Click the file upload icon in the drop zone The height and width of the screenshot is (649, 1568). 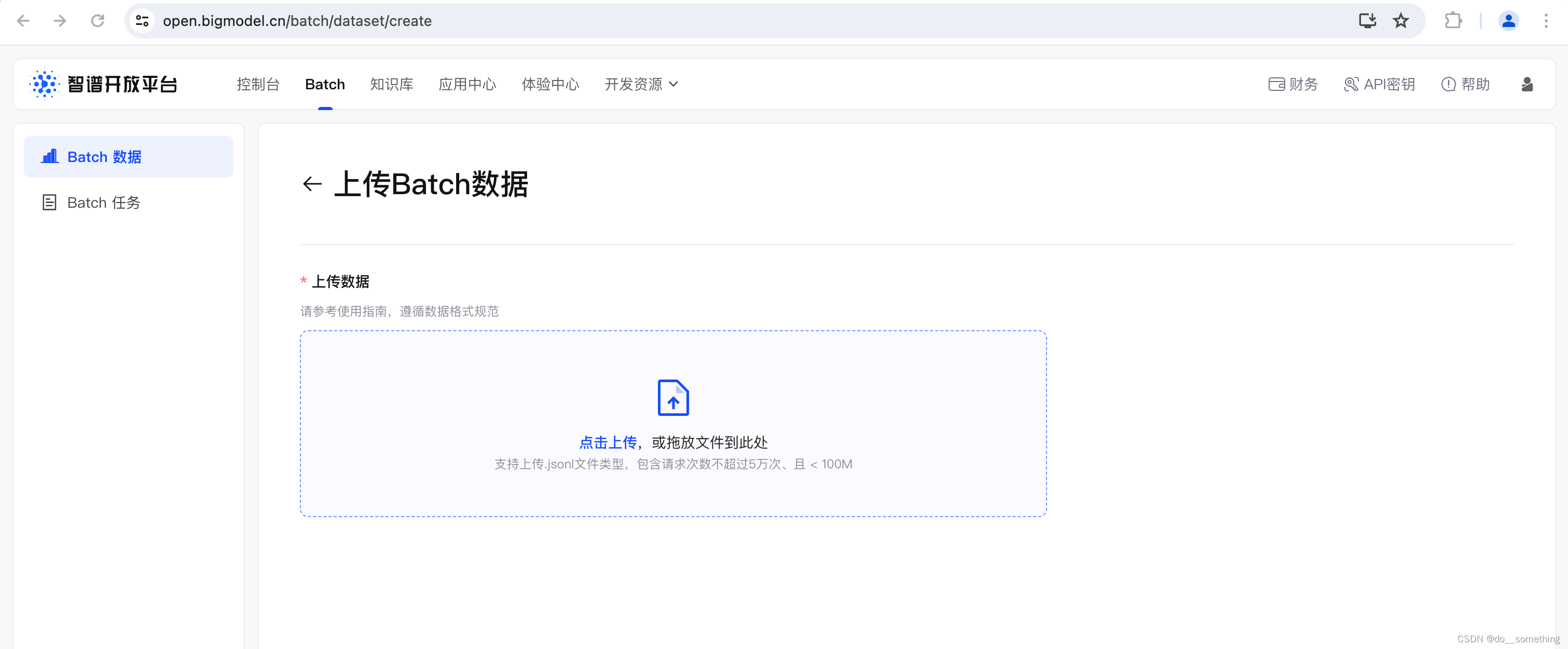pos(672,398)
